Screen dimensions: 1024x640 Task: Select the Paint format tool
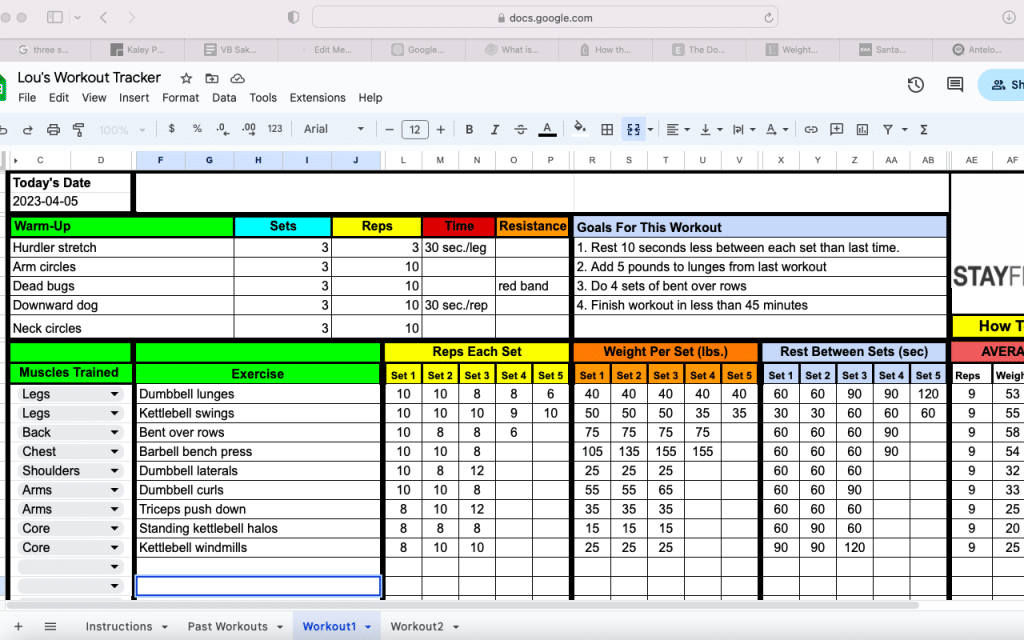(78, 129)
